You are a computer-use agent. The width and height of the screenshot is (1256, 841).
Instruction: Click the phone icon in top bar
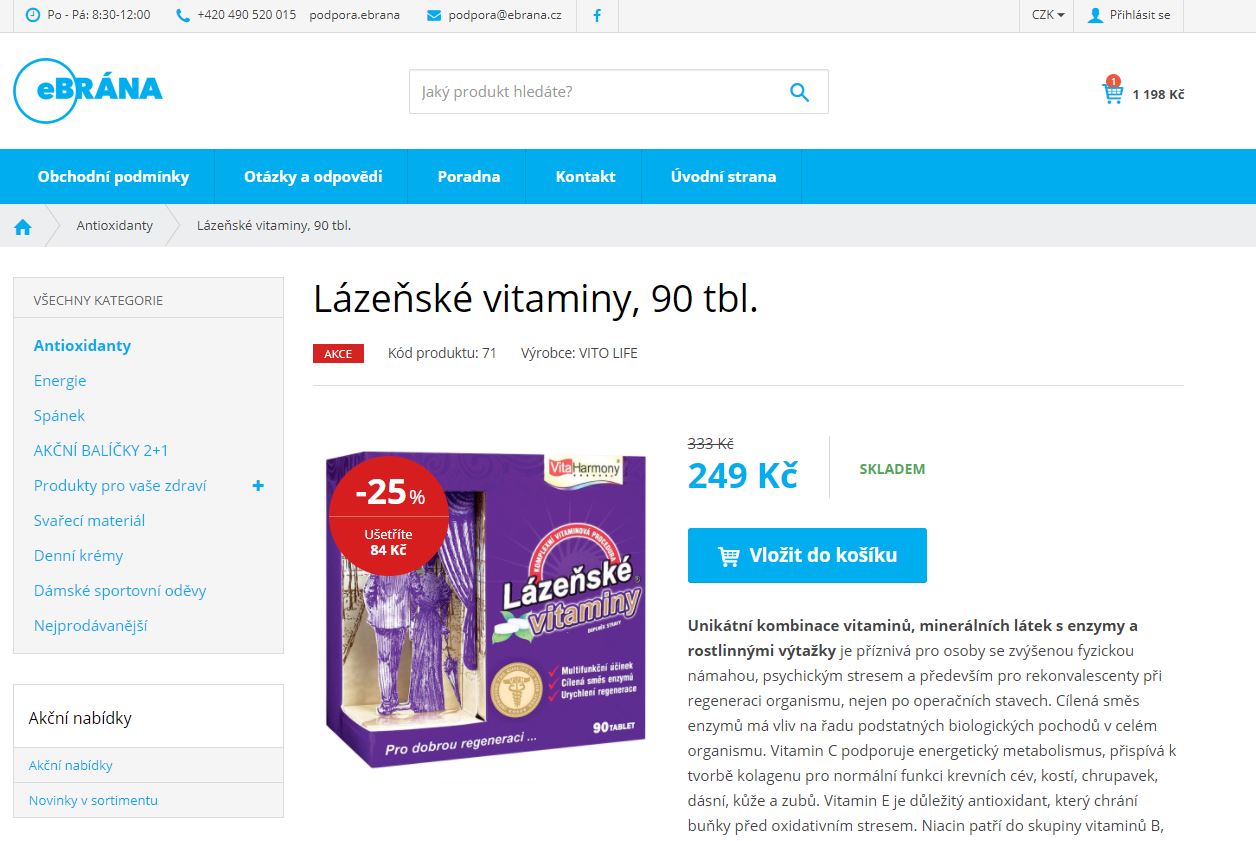pyautogui.click(x=182, y=15)
